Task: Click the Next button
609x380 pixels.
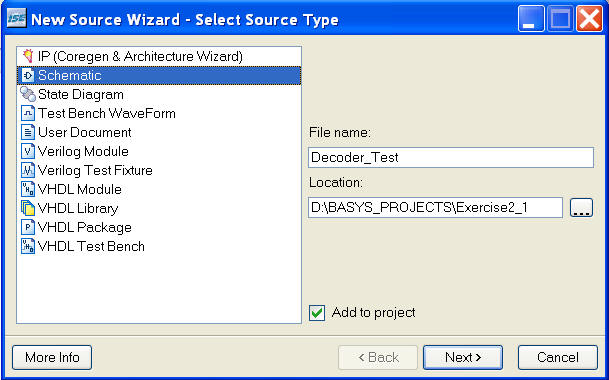Action: pos(463,357)
